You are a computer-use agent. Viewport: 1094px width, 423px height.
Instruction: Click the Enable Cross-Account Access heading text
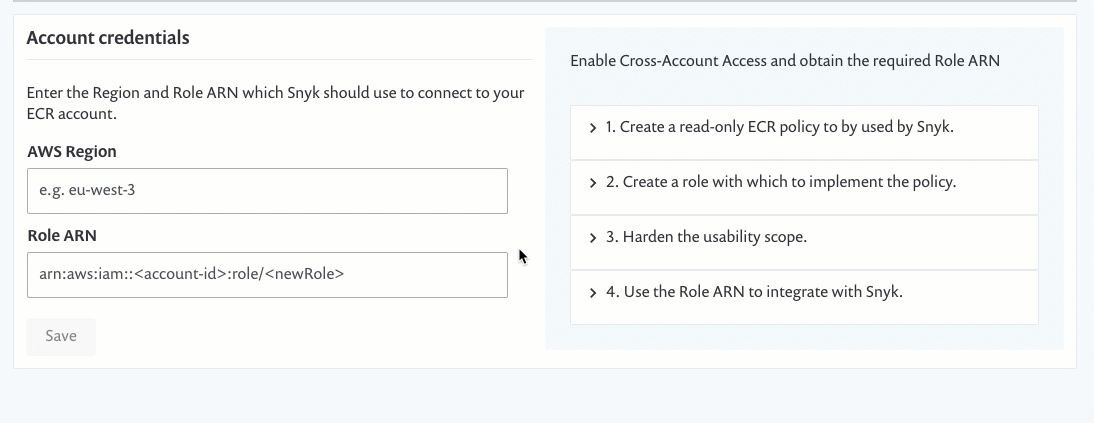[785, 61]
